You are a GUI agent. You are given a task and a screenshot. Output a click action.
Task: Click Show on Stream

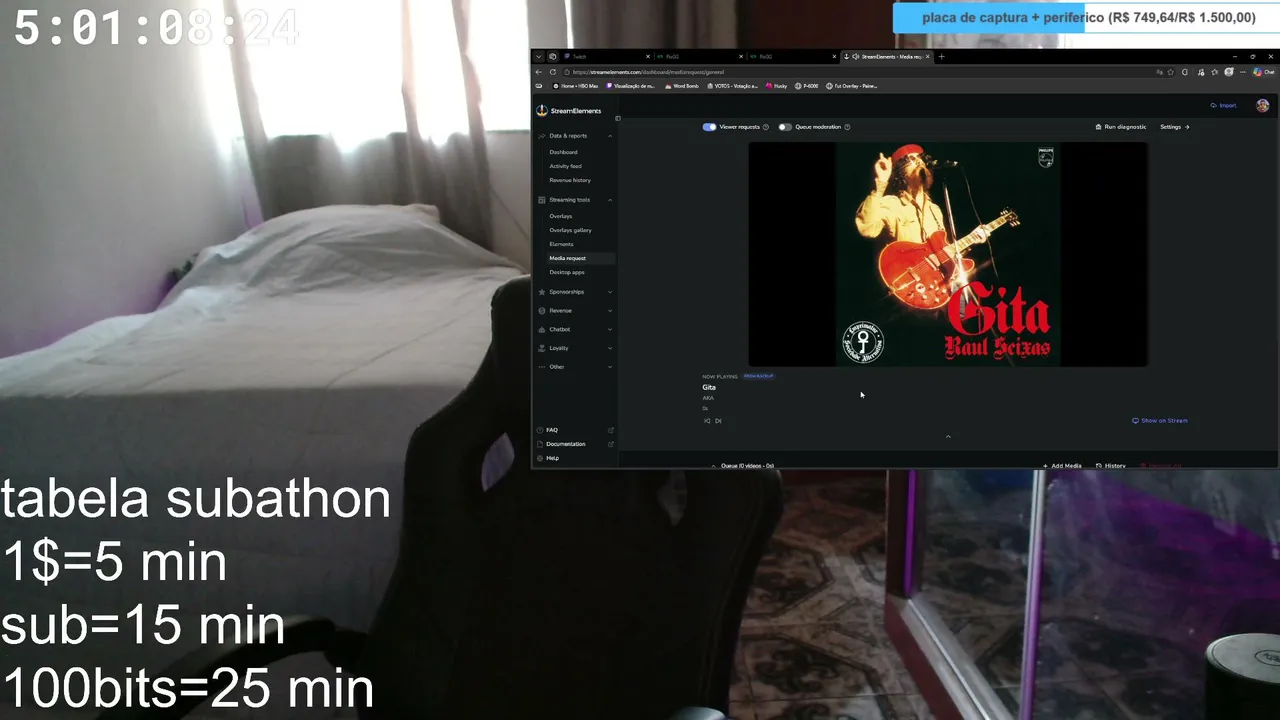click(1160, 421)
